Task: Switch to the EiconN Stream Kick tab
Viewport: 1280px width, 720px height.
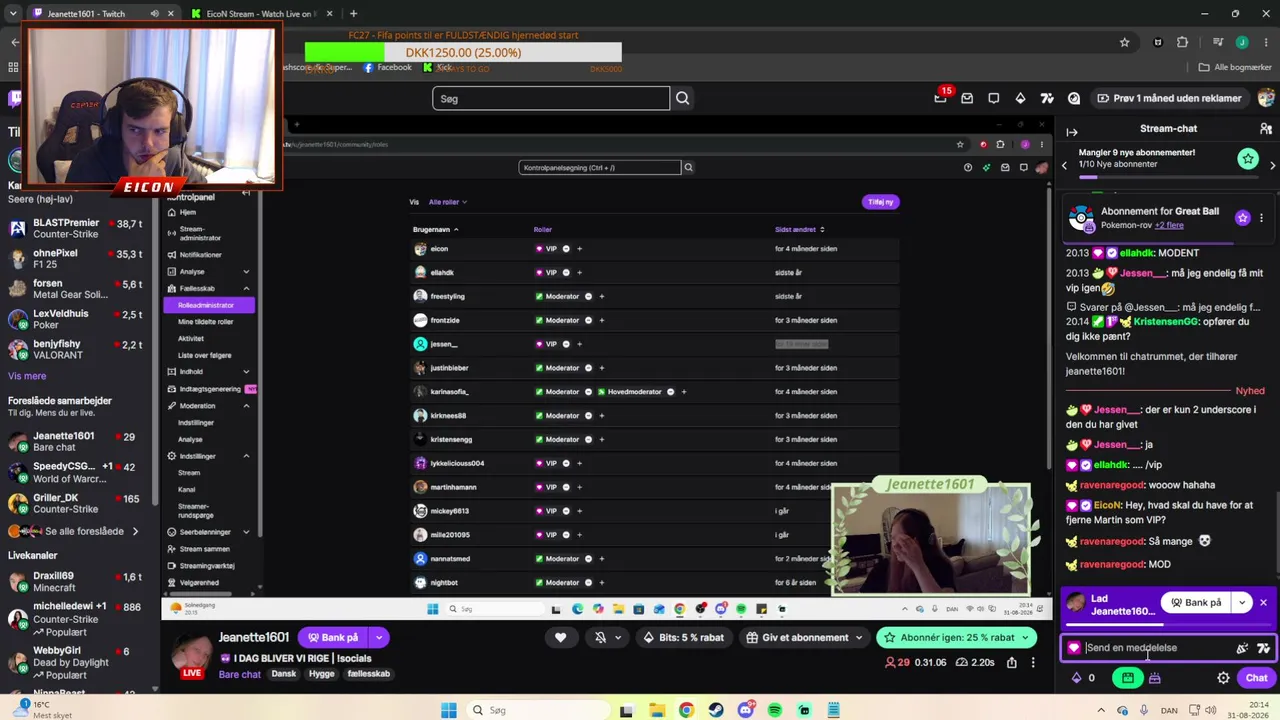Action: point(262,14)
